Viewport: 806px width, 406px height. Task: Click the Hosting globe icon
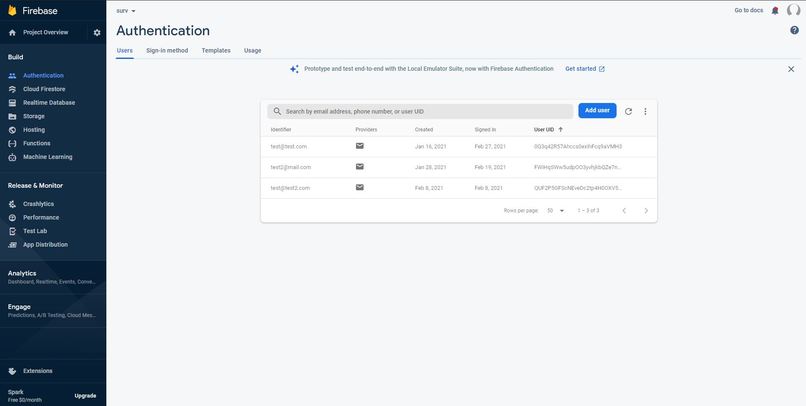pyautogui.click(x=12, y=130)
